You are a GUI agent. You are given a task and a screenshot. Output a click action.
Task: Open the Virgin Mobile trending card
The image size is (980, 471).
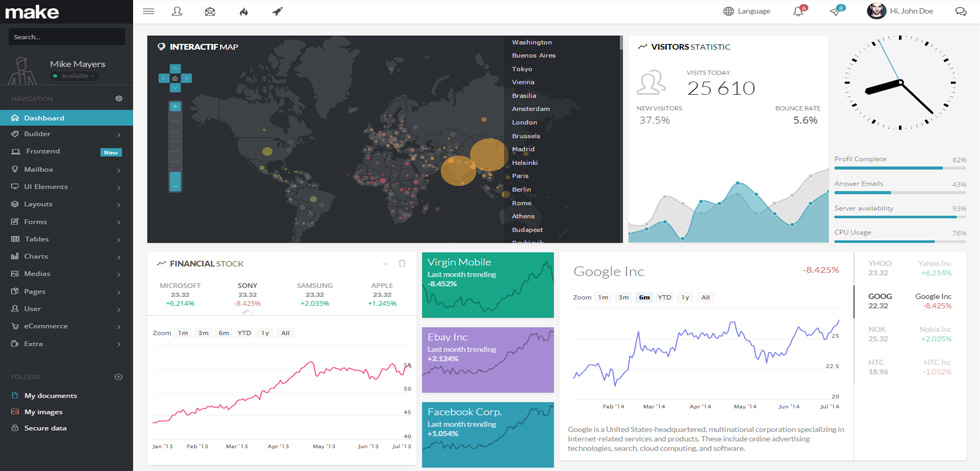(488, 285)
